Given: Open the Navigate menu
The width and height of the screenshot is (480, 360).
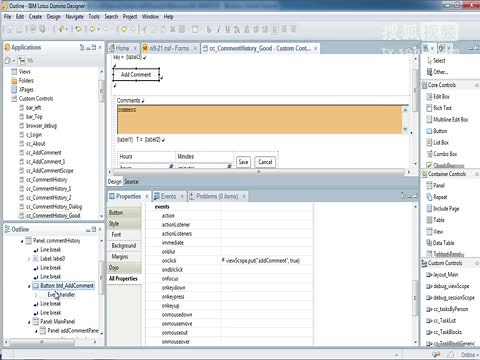Looking at the screenshot, I should [74, 16].
